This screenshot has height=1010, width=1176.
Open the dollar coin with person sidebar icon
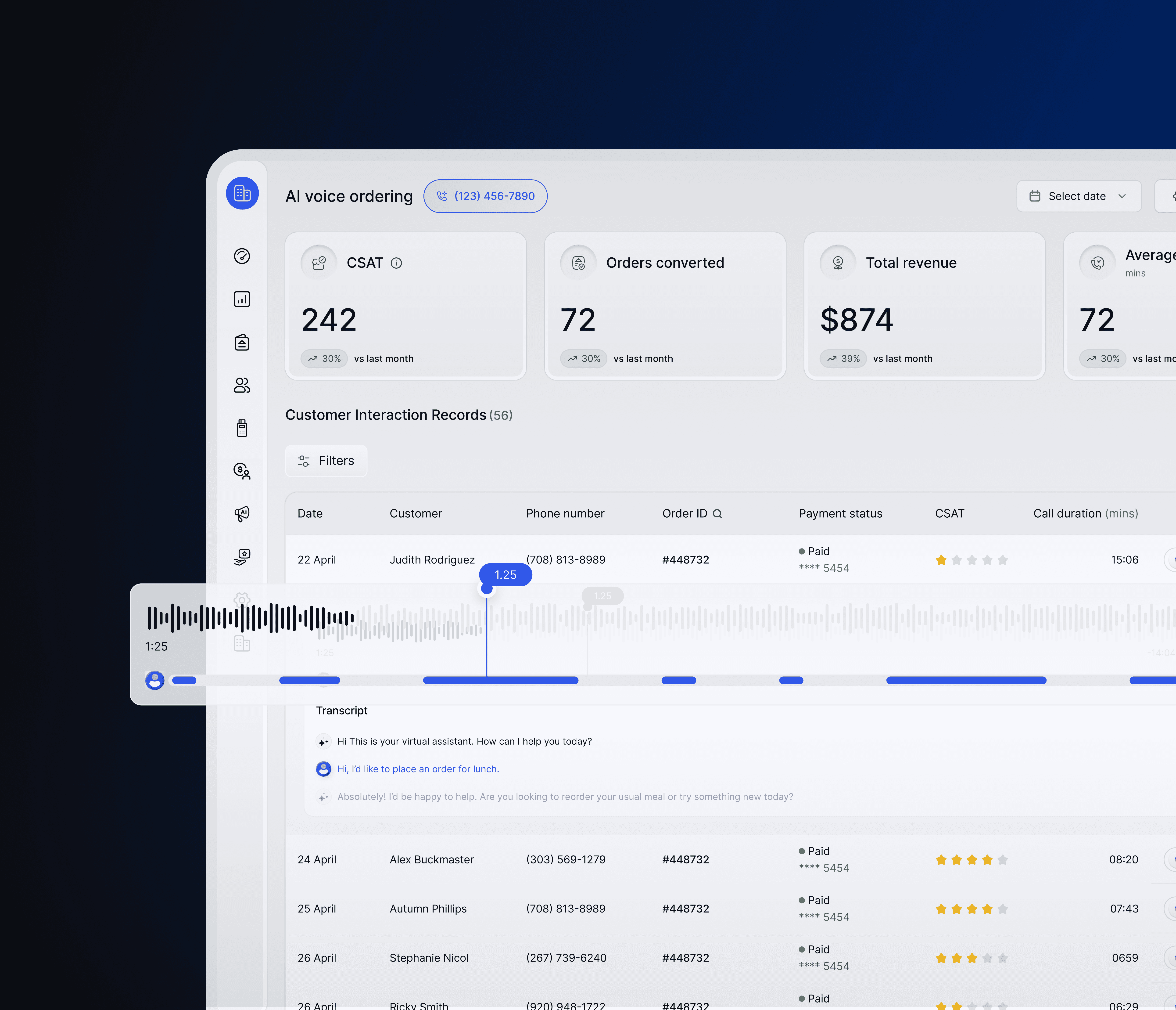(x=242, y=471)
